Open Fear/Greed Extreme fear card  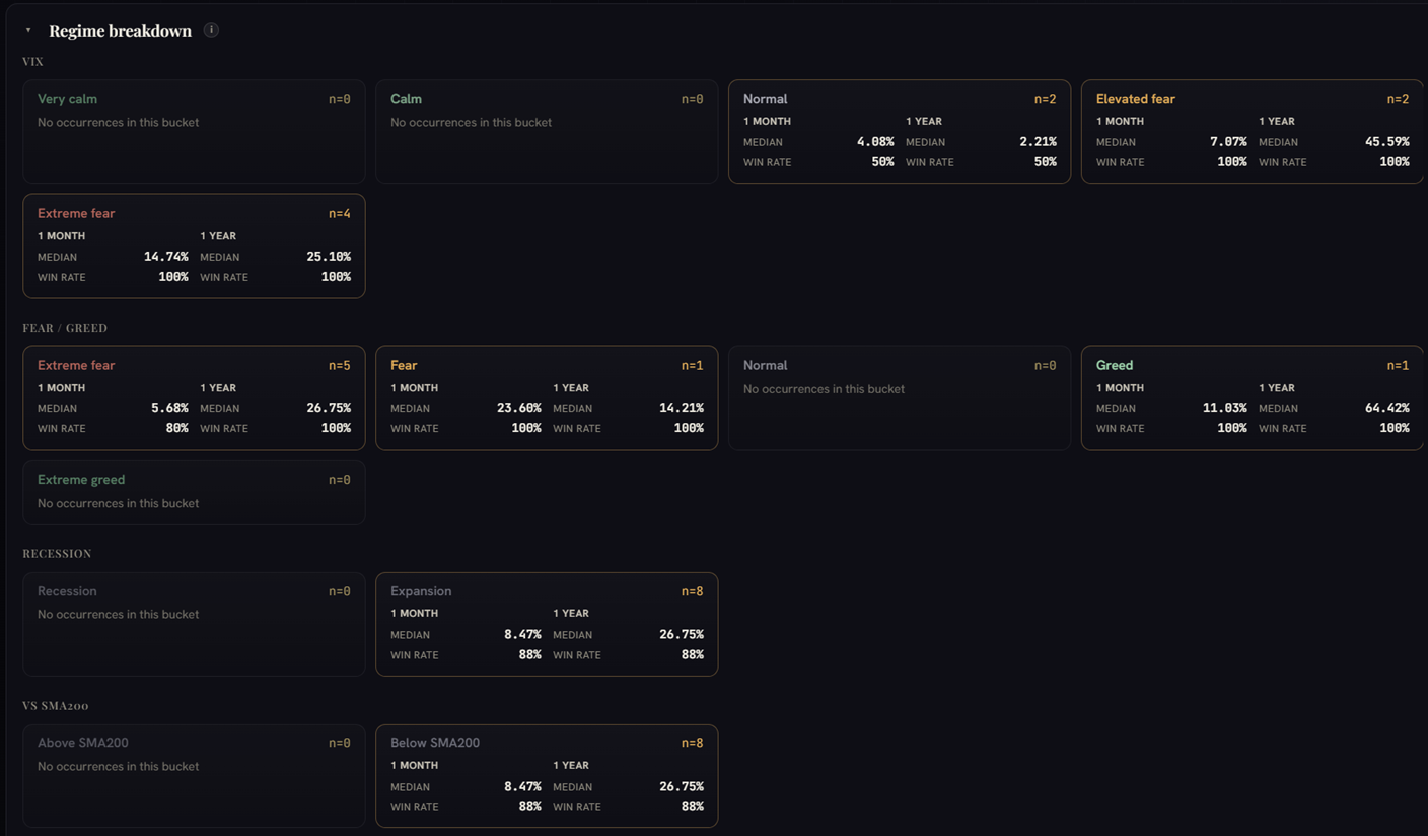pos(194,398)
